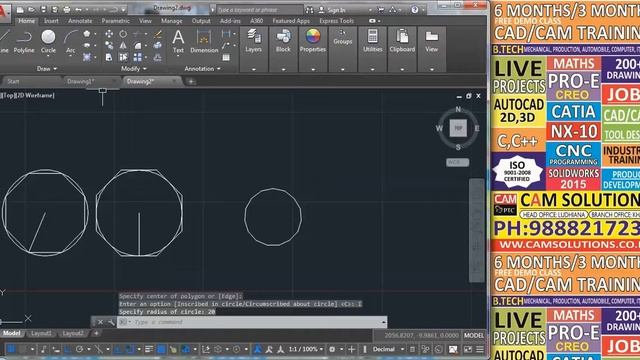
Task: Open the Block panel dropdown
Action: (283, 69)
